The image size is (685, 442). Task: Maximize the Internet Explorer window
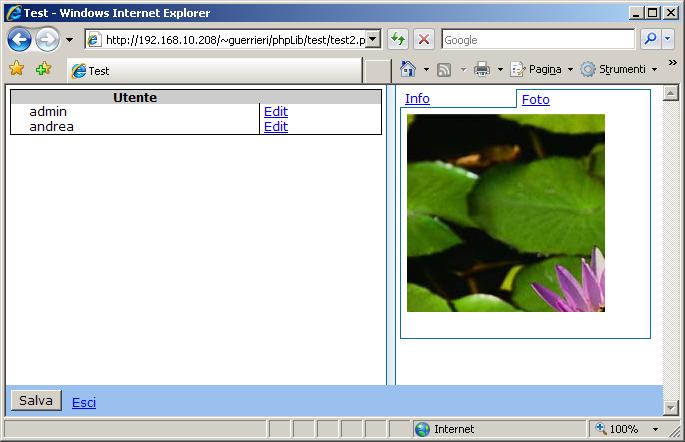652,13
